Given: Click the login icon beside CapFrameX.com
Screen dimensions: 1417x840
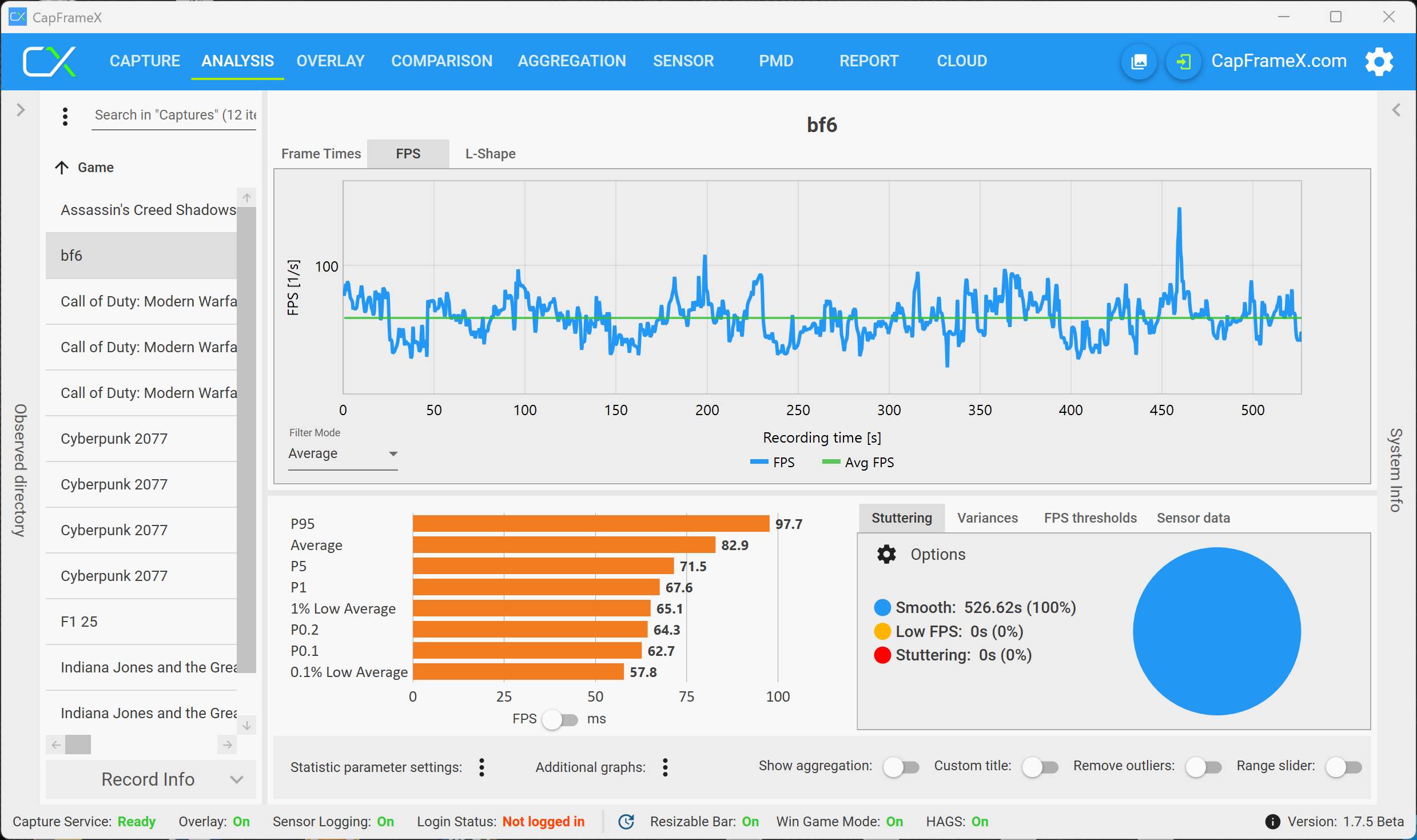Looking at the screenshot, I should [x=1184, y=61].
